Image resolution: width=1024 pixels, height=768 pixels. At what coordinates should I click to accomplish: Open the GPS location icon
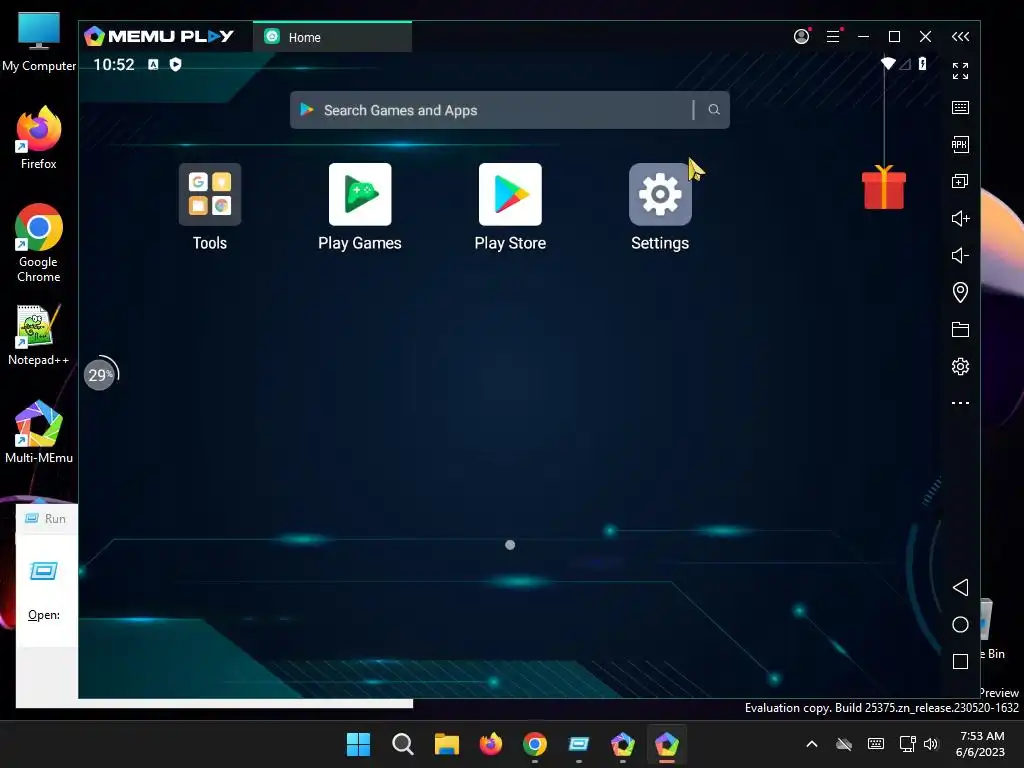(x=960, y=292)
